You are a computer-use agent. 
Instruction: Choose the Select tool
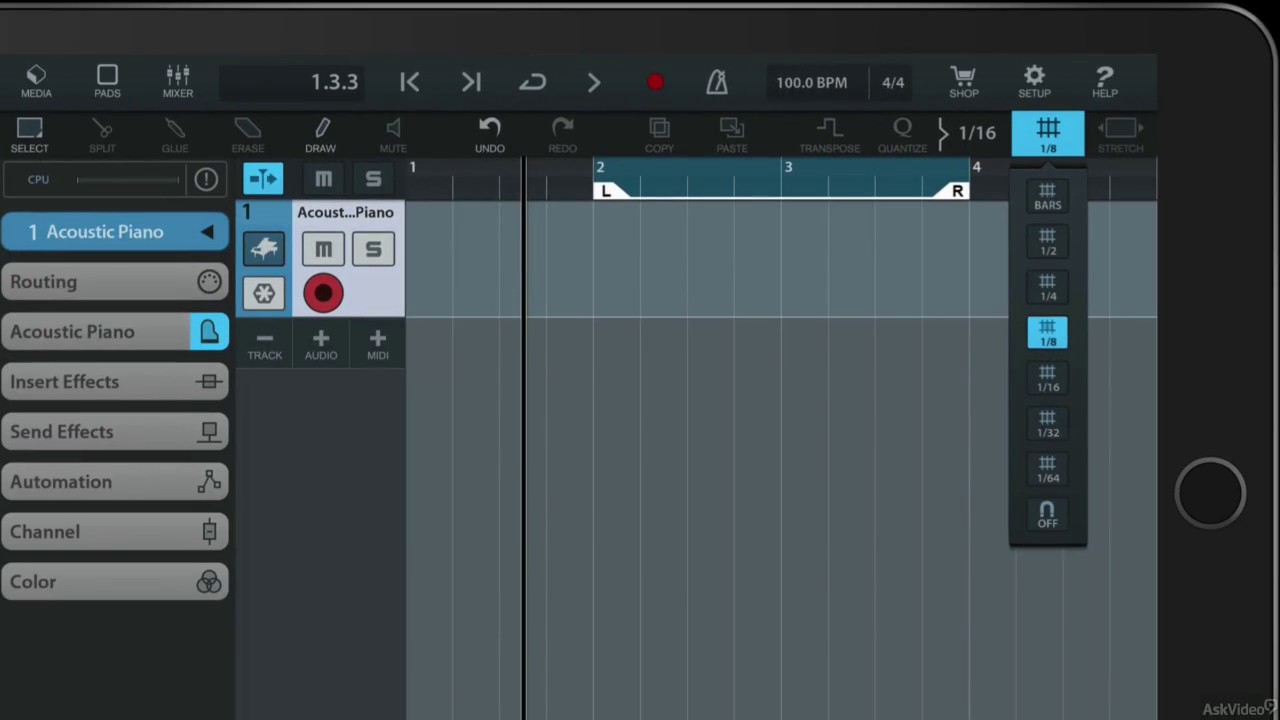click(29, 135)
